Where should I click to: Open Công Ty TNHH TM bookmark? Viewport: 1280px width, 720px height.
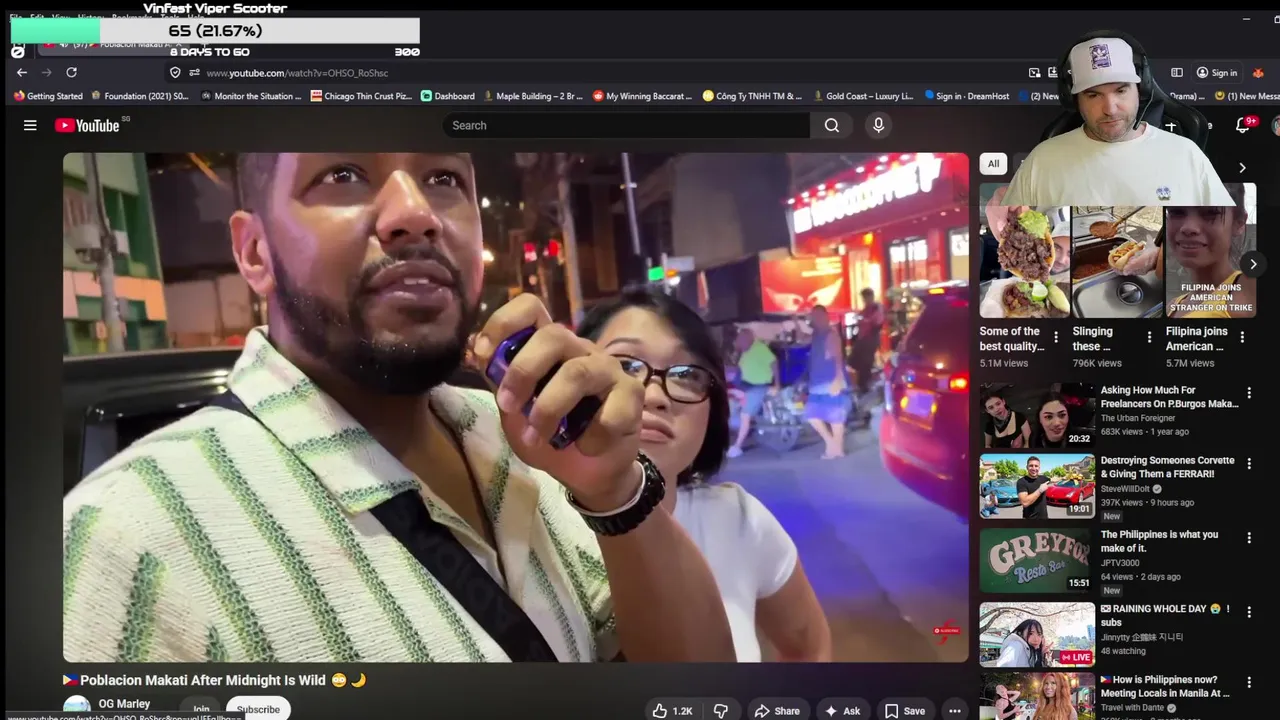tap(752, 96)
